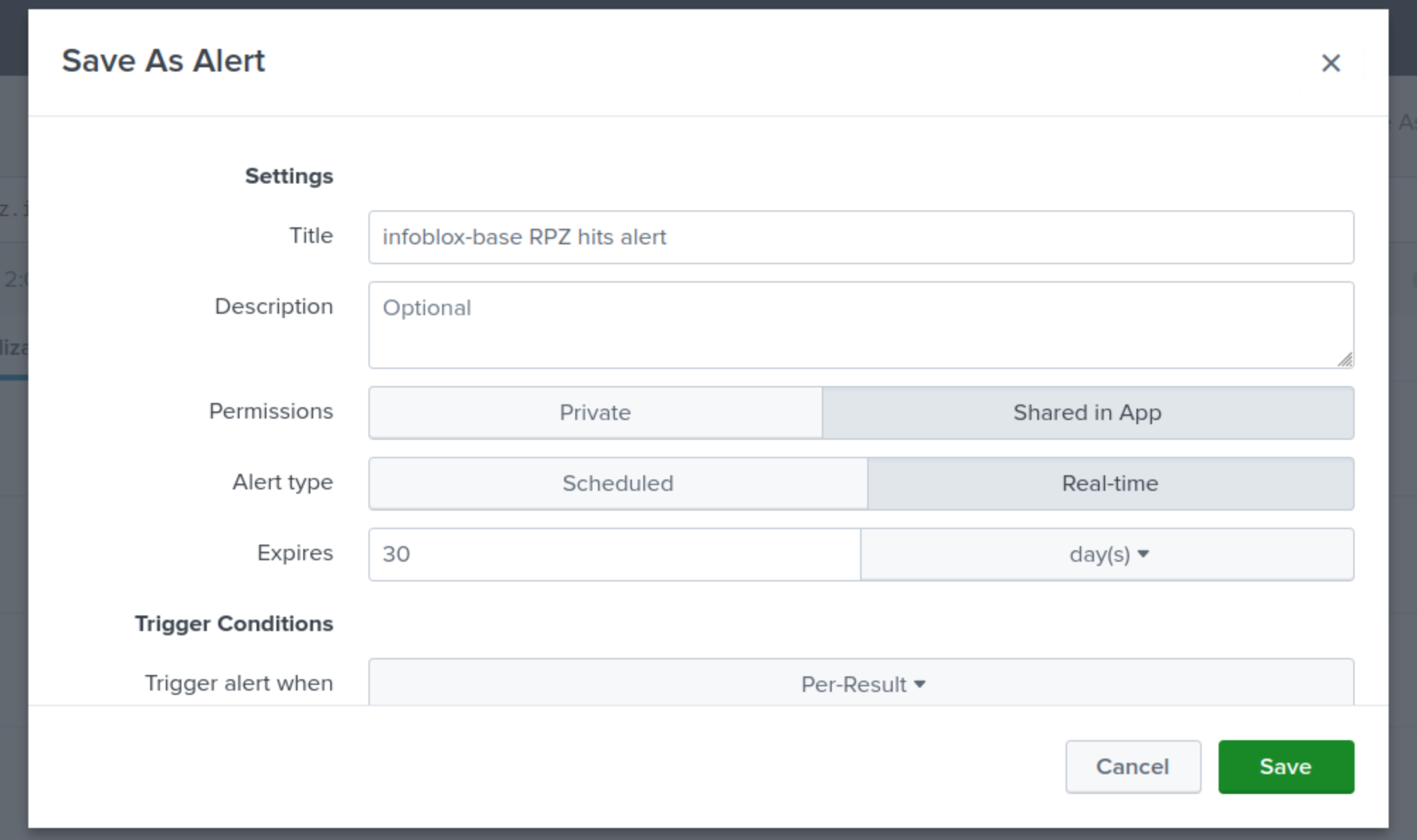1417x840 pixels.
Task: Set permissions to Private
Action: (595, 412)
